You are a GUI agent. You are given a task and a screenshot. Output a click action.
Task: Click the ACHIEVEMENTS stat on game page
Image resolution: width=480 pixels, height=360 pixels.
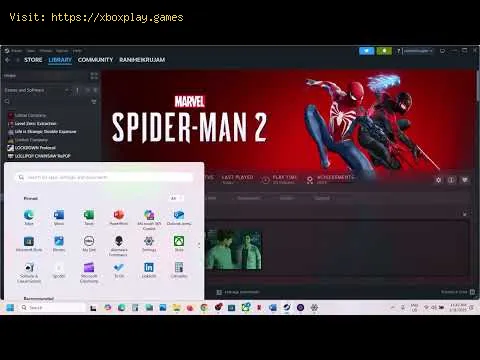(331, 179)
